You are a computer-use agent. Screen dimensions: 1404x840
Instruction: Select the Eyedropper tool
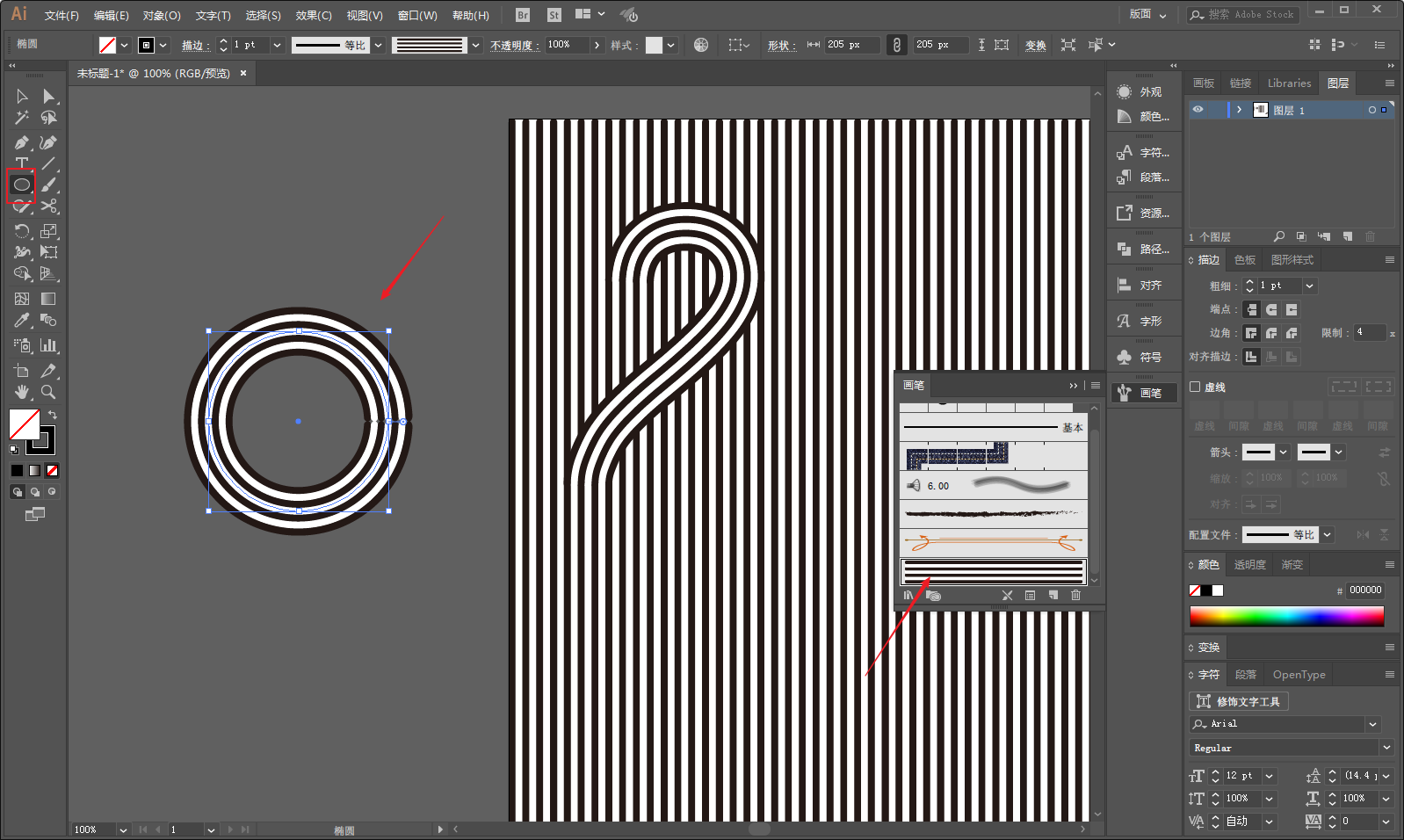[22, 321]
